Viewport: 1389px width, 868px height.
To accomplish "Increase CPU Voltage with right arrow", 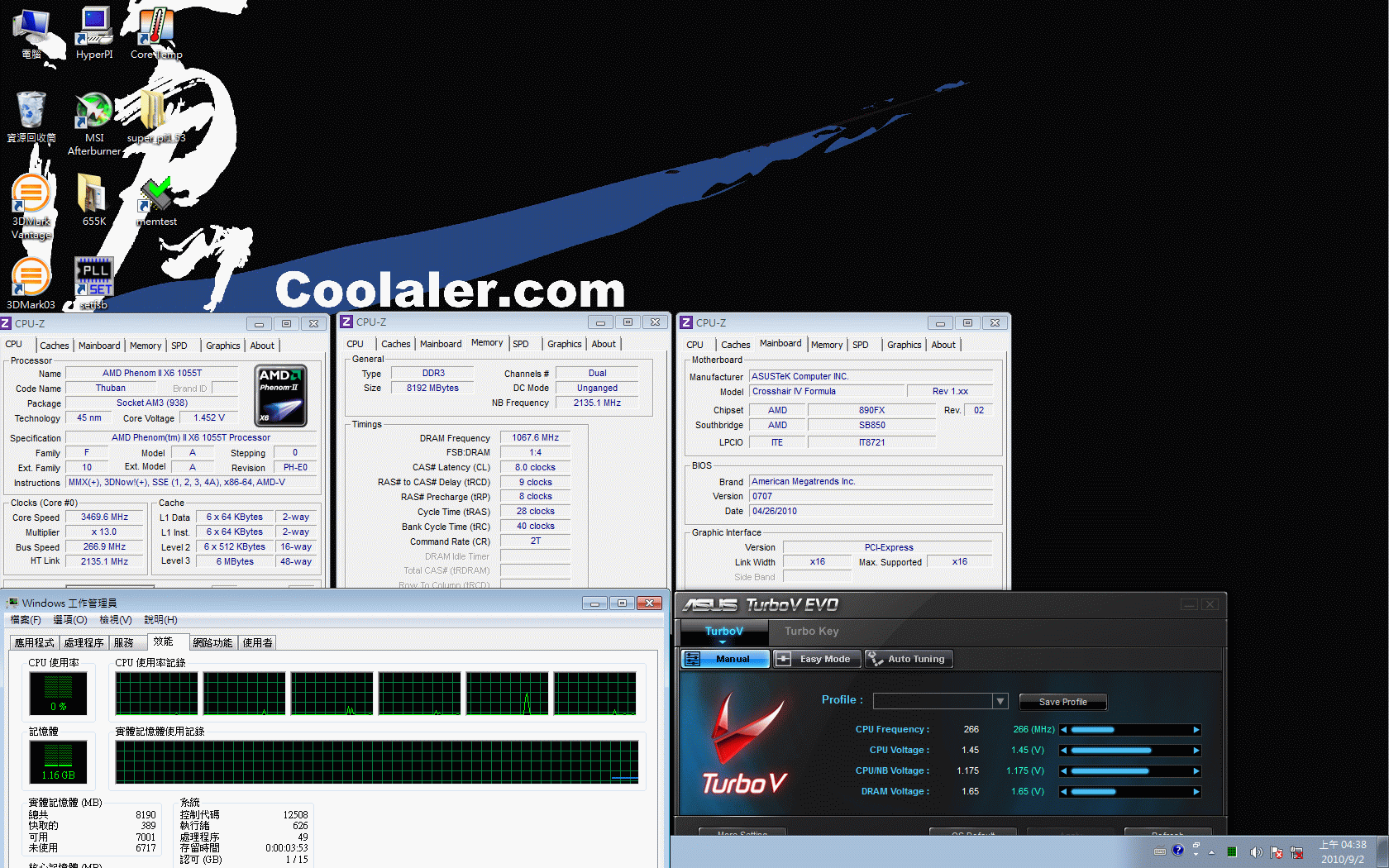I will 1196,751.
